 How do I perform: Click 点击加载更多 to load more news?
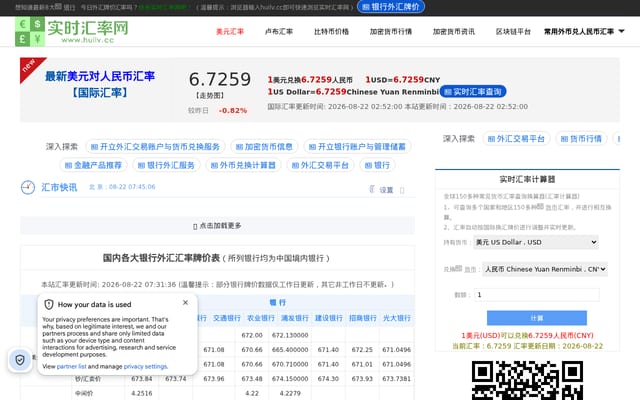tap(218, 226)
